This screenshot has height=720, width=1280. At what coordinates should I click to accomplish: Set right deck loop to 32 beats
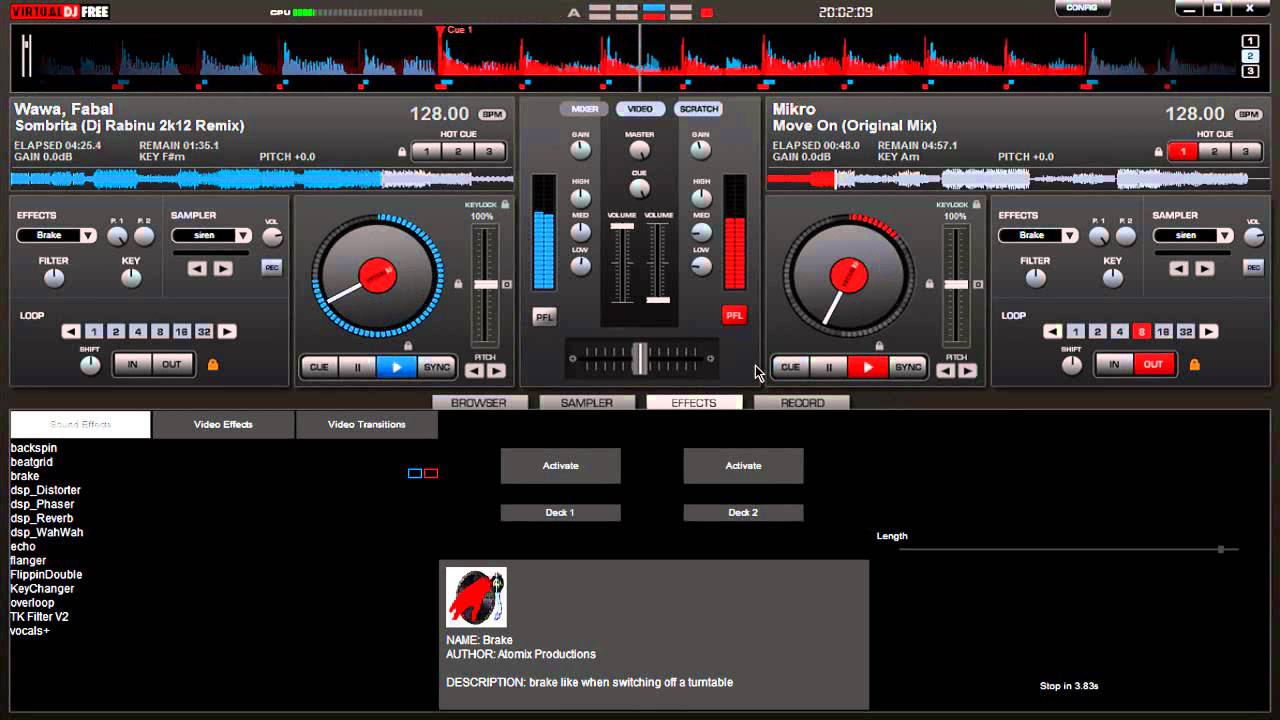(1186, 332)
